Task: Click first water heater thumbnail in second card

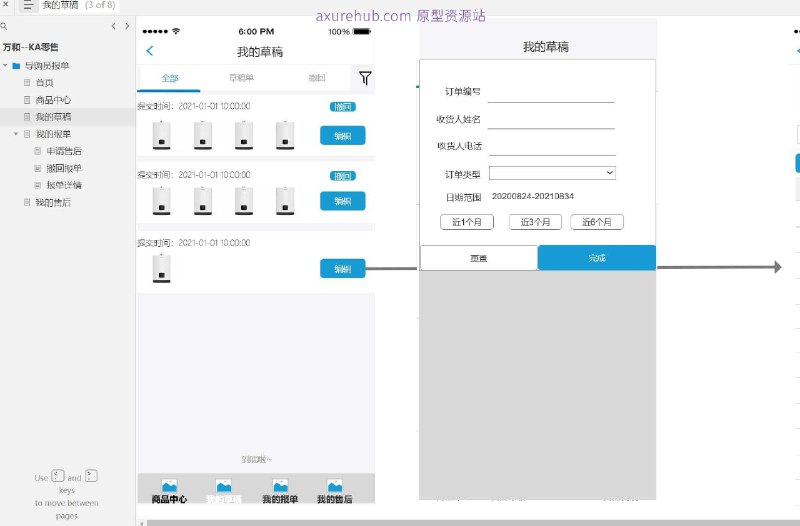Action: (162, 201)
